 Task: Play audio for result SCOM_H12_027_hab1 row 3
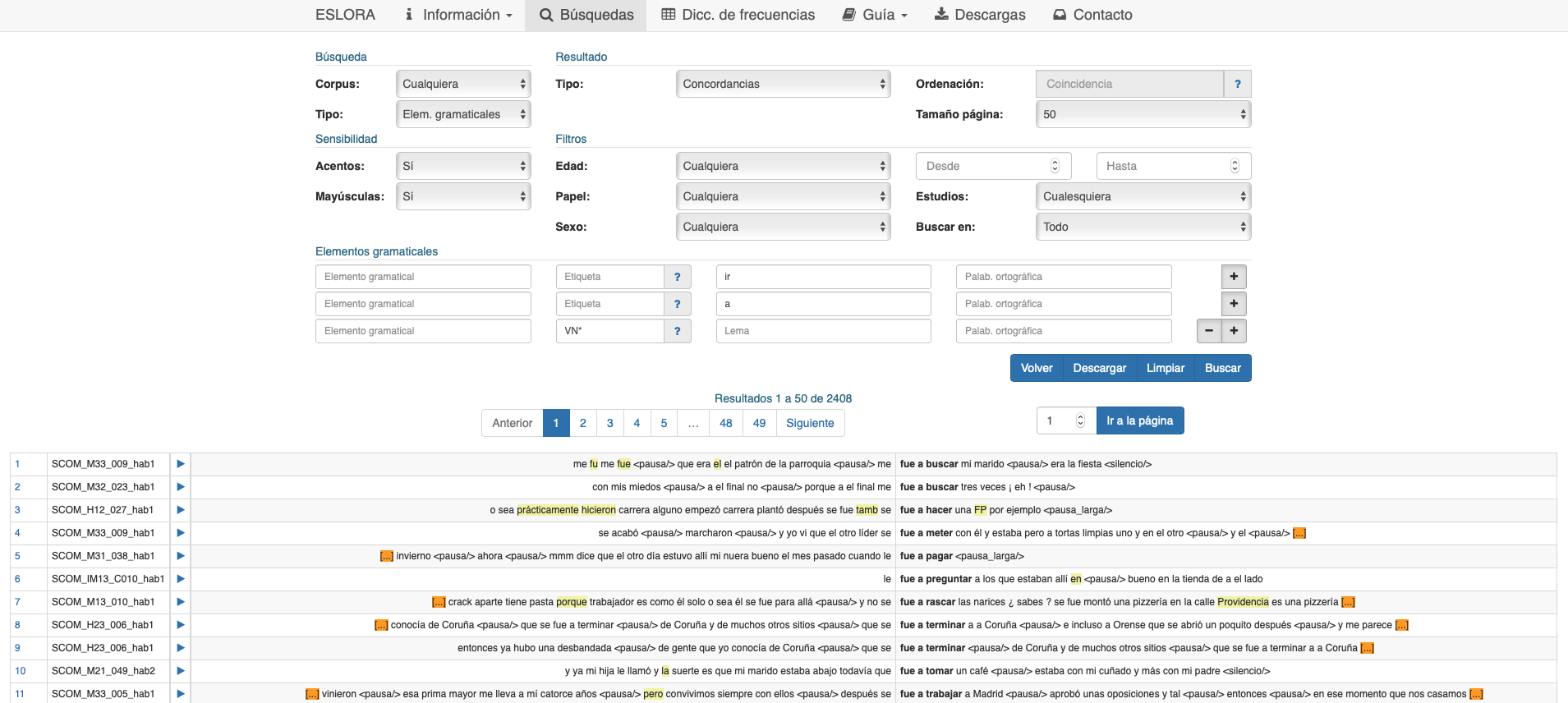point(180,510)
